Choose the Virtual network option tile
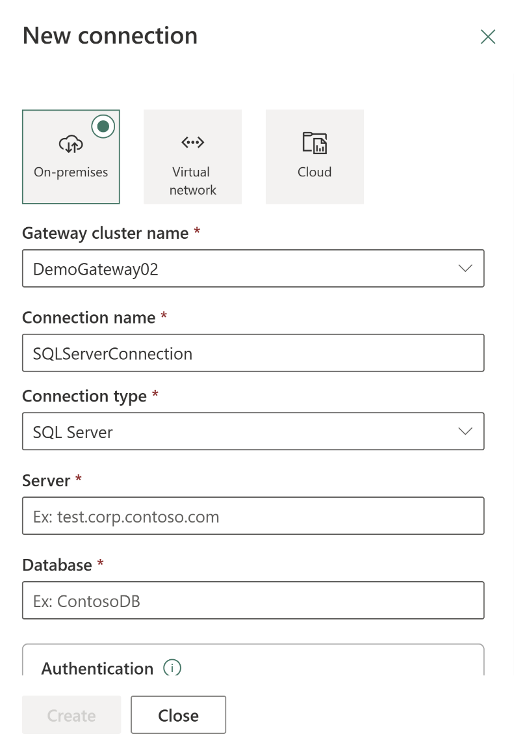514x748 pixels. pos(193,157)
